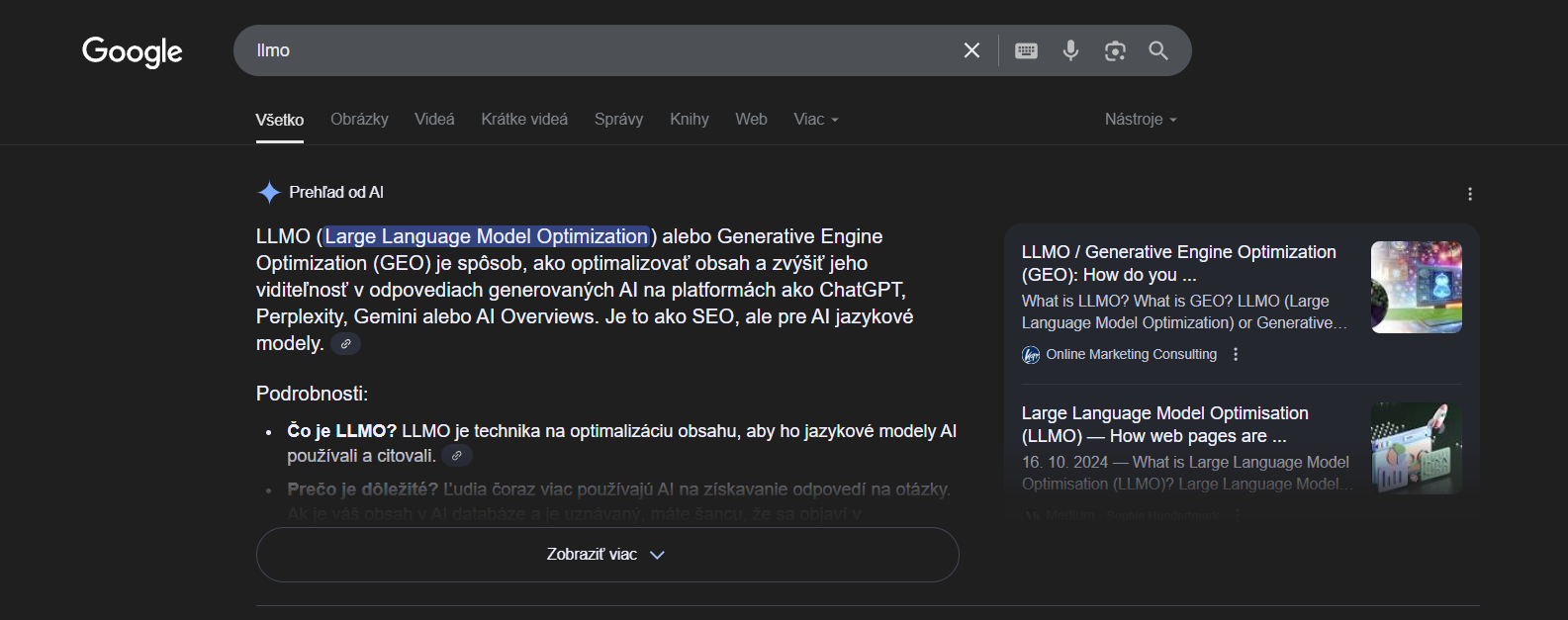This screenshot has height=620, width=1568.
Task: Switch to the Správy tab
Action: pos(618,119)
